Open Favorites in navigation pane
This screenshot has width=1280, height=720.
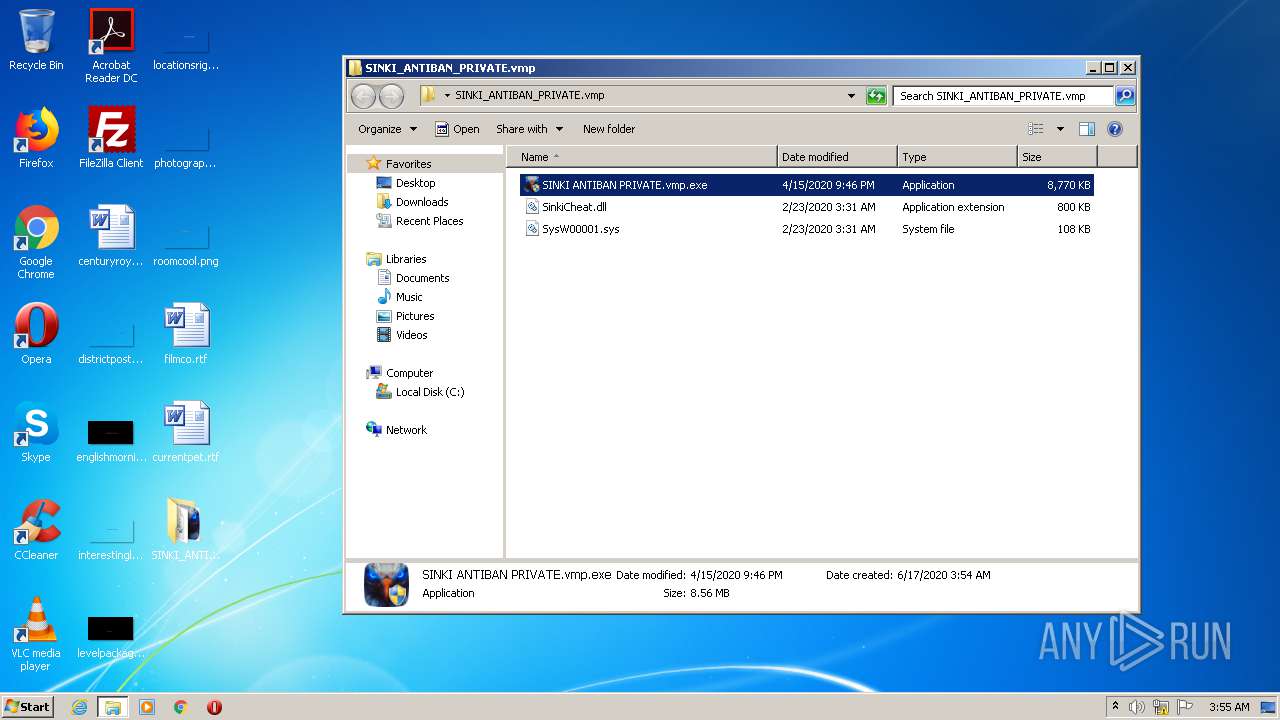[408, 164]
